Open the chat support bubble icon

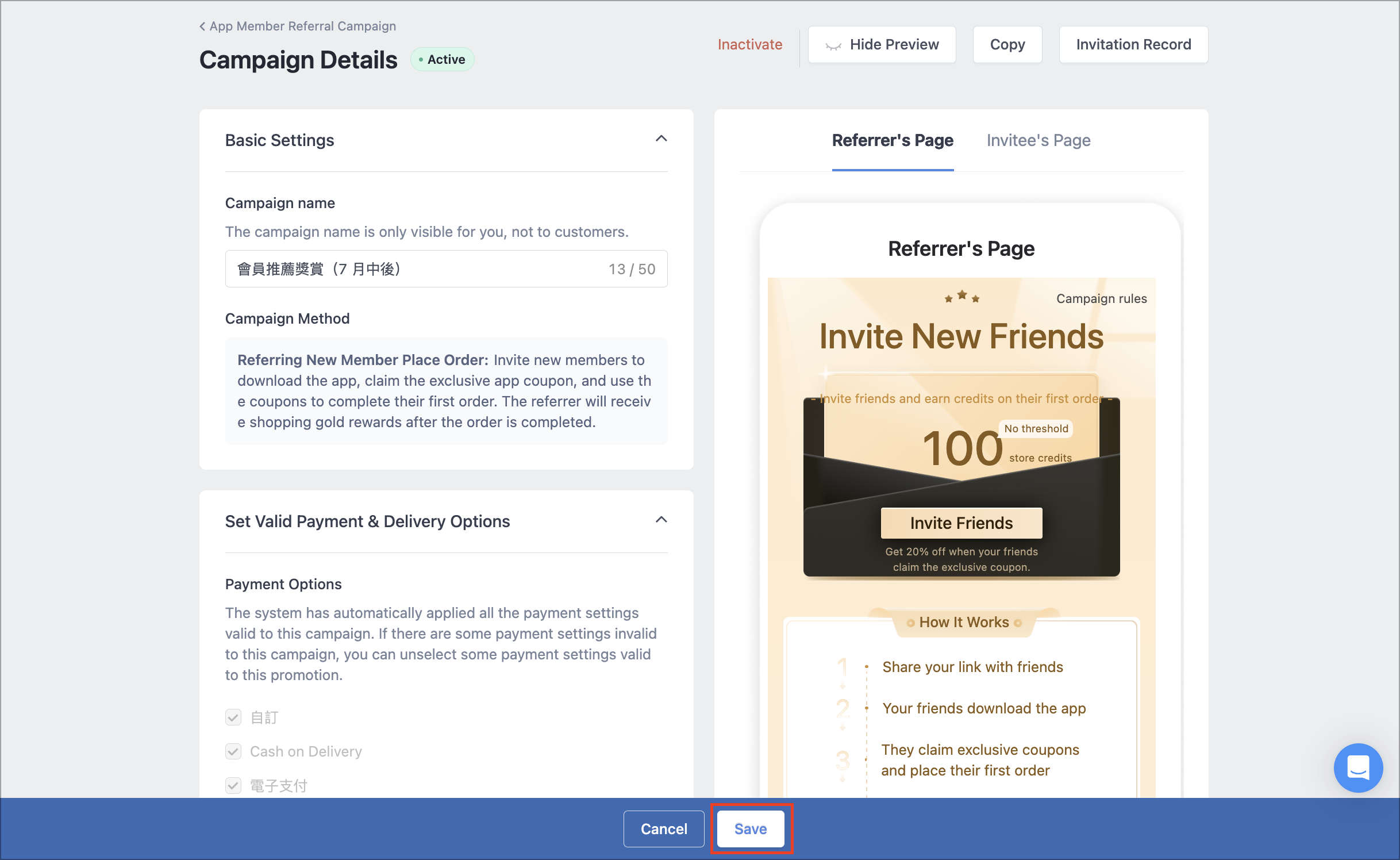click(x=1358, y=767)
